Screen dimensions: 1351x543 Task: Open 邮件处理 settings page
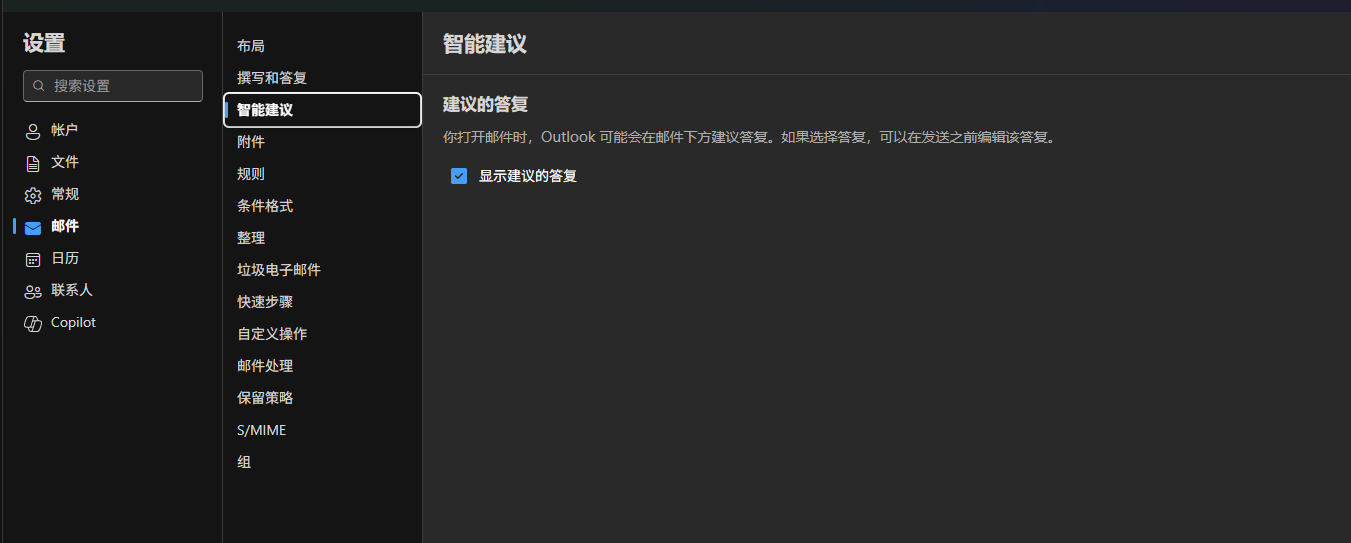[x=322, y=366]
